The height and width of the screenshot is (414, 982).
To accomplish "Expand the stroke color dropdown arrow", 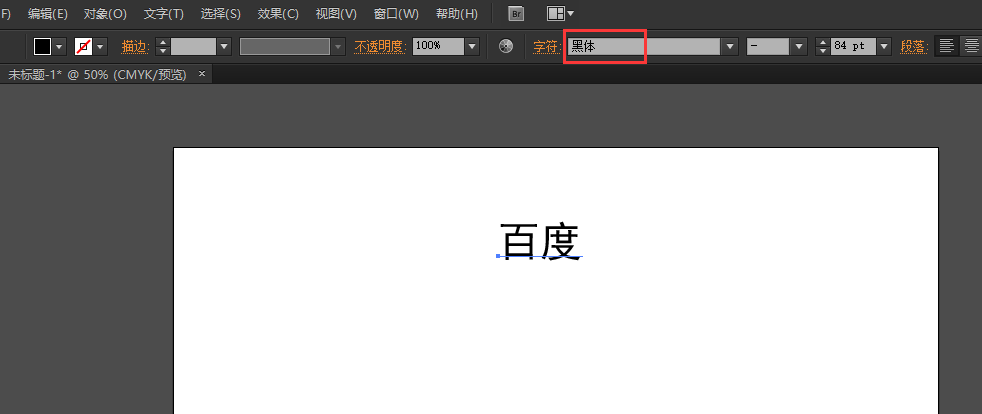I will pos(101,46).
